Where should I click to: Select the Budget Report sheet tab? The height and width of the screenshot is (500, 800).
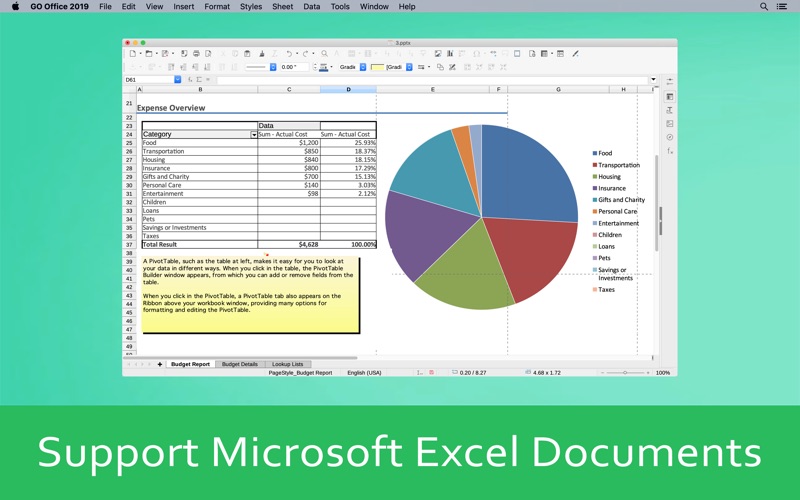click(x=190, y=364)
